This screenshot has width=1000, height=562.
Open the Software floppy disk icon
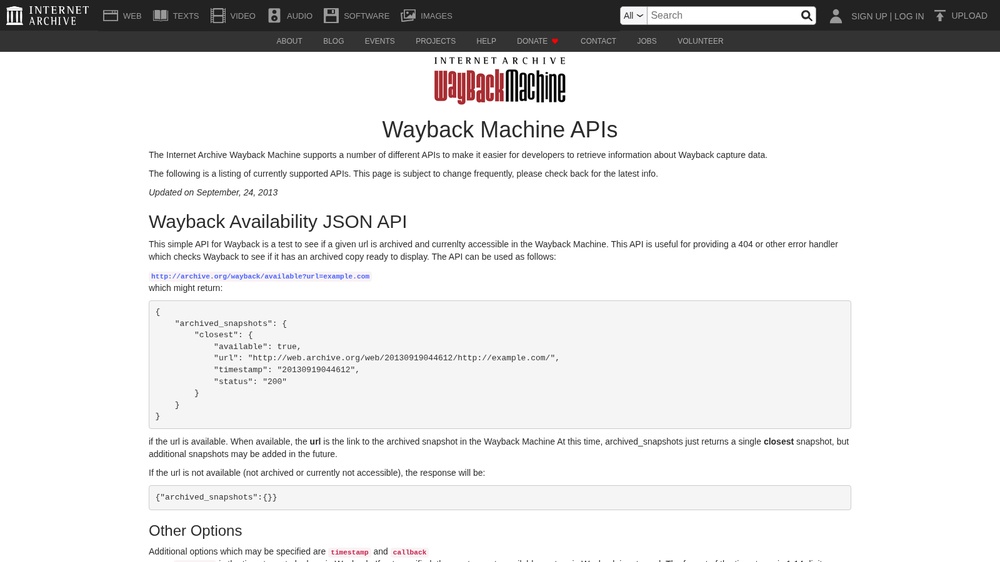tap(331, 15)
